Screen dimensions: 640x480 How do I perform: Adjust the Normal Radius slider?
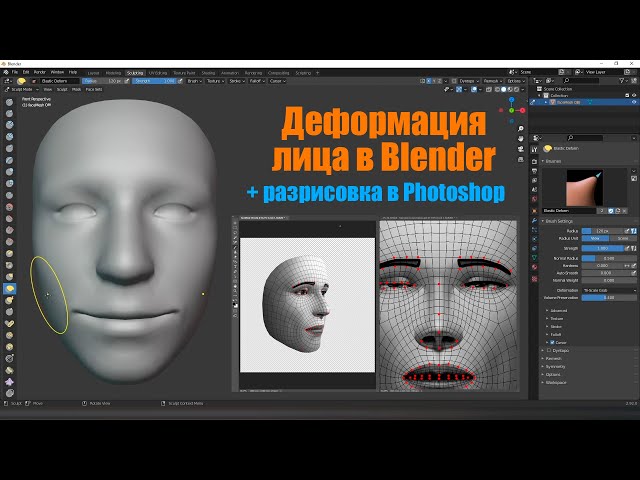pyautogui.click(x=609, y=258)
